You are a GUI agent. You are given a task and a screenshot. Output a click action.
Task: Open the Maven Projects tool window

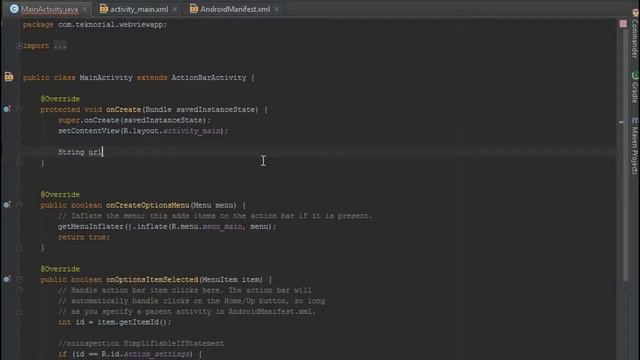click(x=635, y=146)
